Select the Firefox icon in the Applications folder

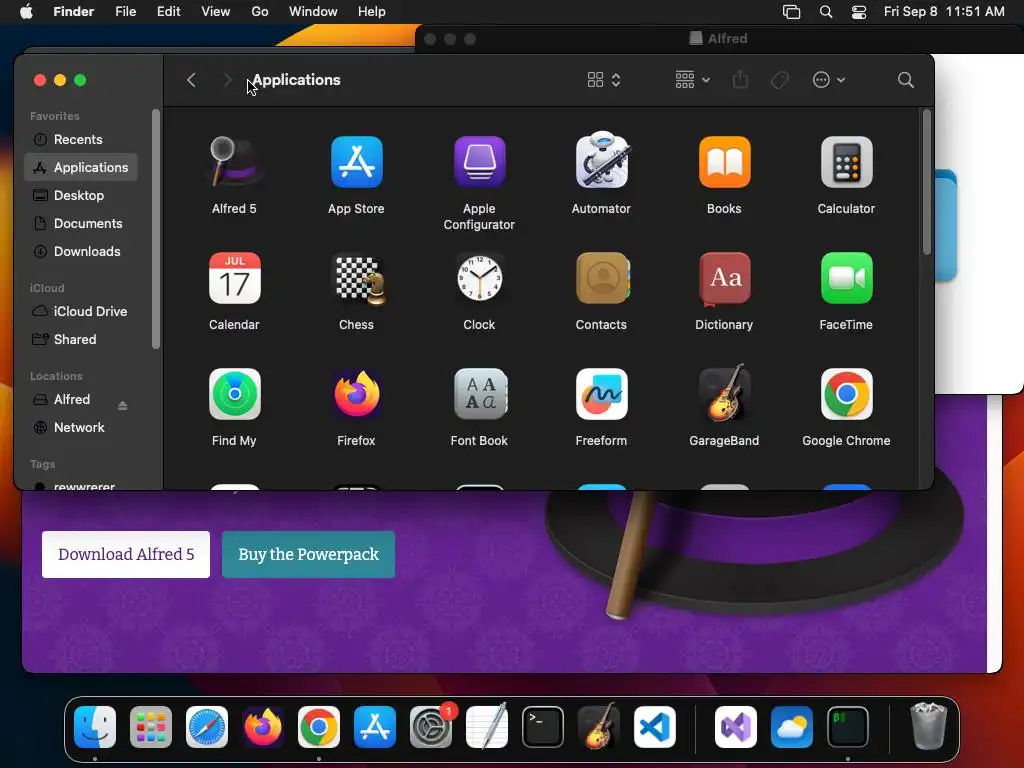click(357, 394)
